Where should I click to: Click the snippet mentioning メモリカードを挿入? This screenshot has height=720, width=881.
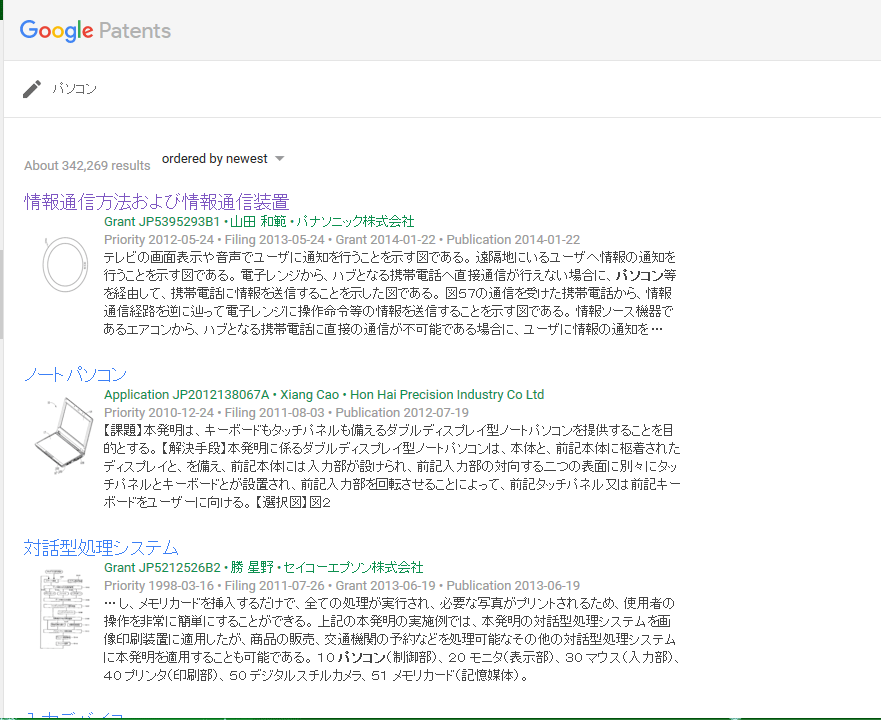pyautogui.click(x=392, y=639)
